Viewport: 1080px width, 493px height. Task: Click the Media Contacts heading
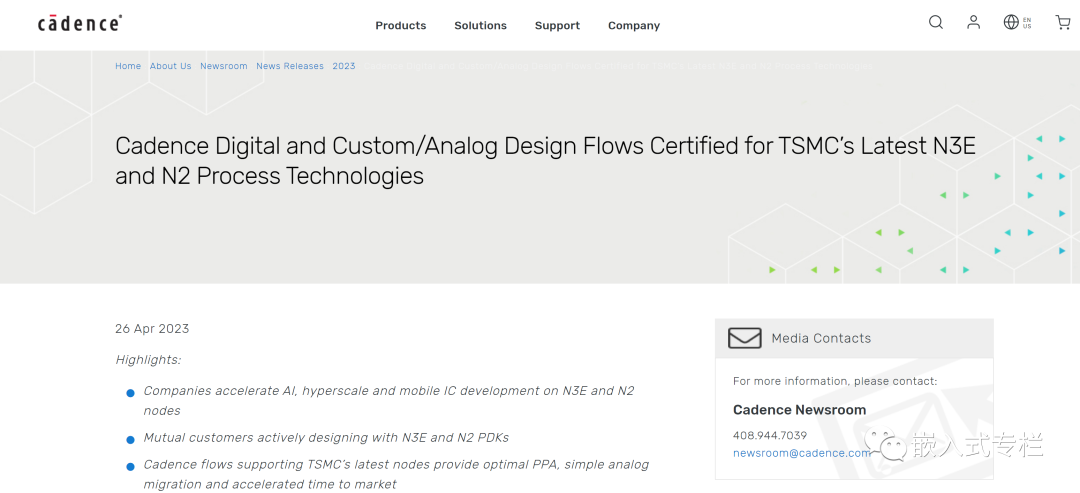pyautogui.click(x=821, y=338)
